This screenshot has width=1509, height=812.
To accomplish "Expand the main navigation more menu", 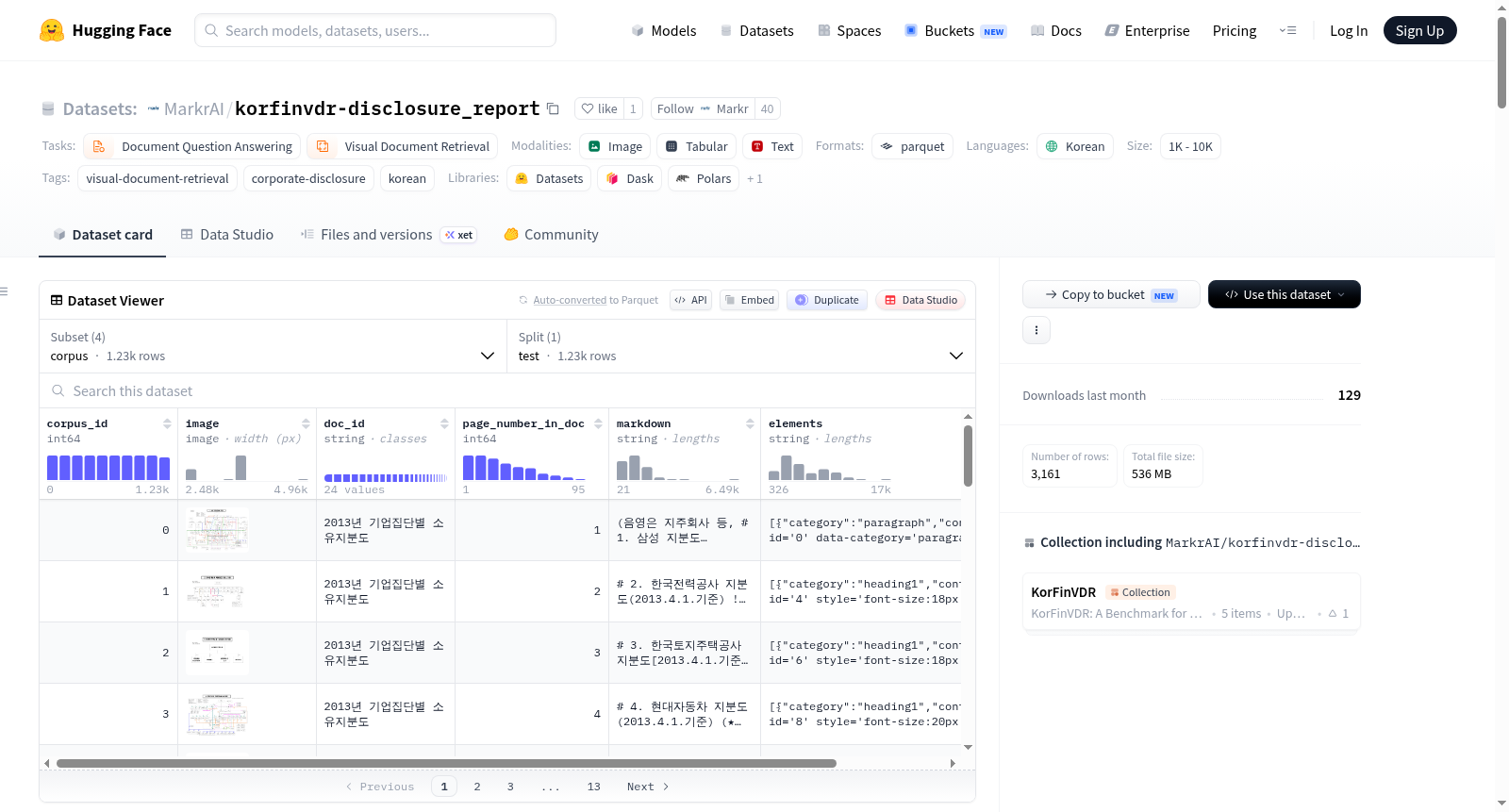I will pyautogui.click(x=1287, y=31).
